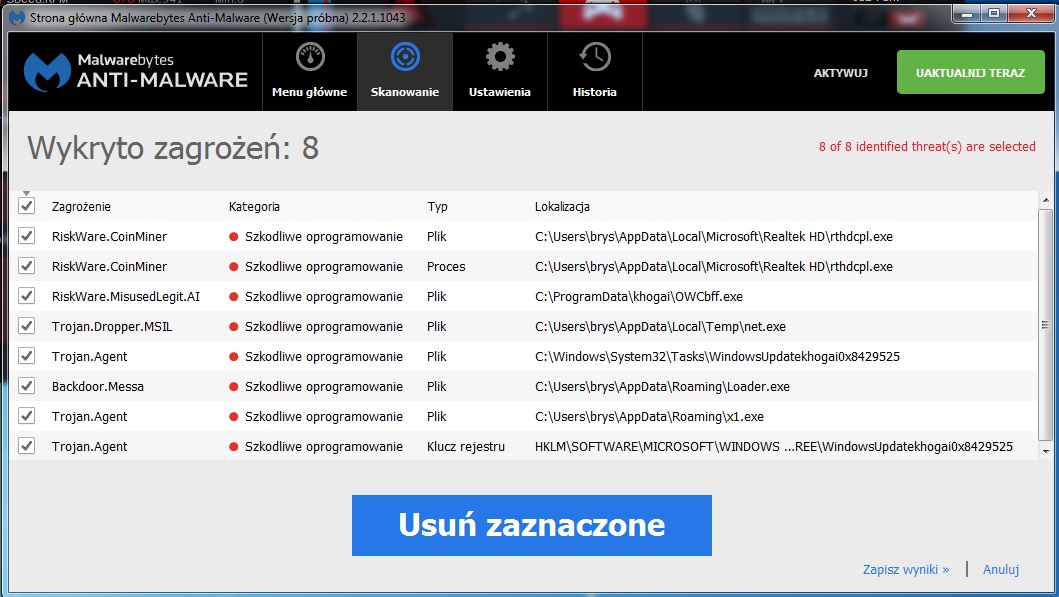Open the Menu główne dashboard tab
The width and height of the screenshot is (1059, 597).
[309, 72]
